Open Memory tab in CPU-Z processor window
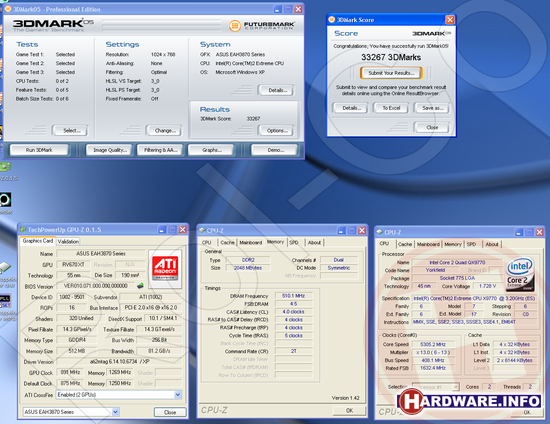The height and width of the screenshot is (424, 550). click(x=453, y=244)
